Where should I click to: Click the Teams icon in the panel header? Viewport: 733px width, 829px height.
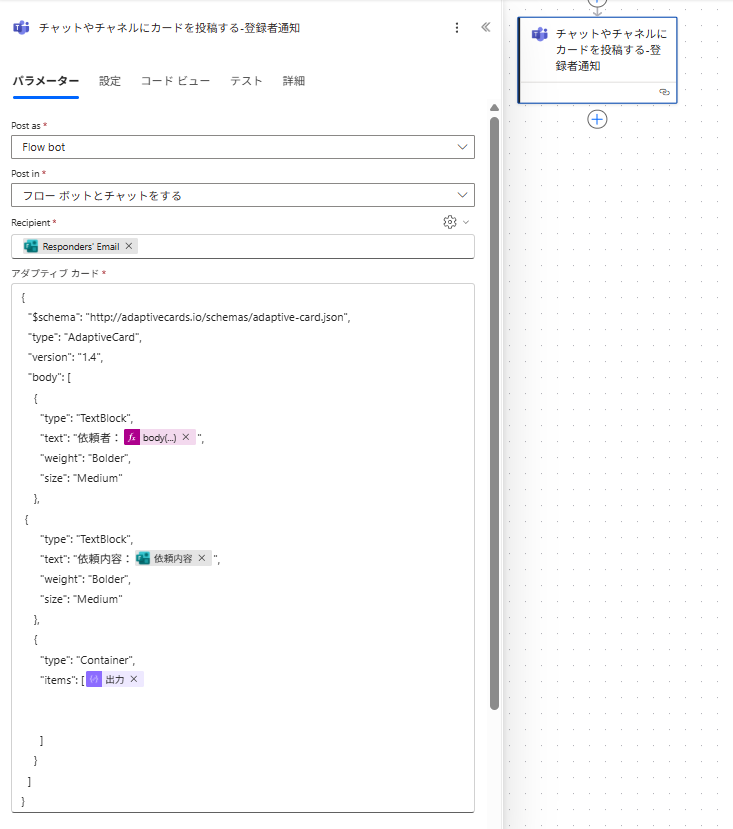pos(21,28)
